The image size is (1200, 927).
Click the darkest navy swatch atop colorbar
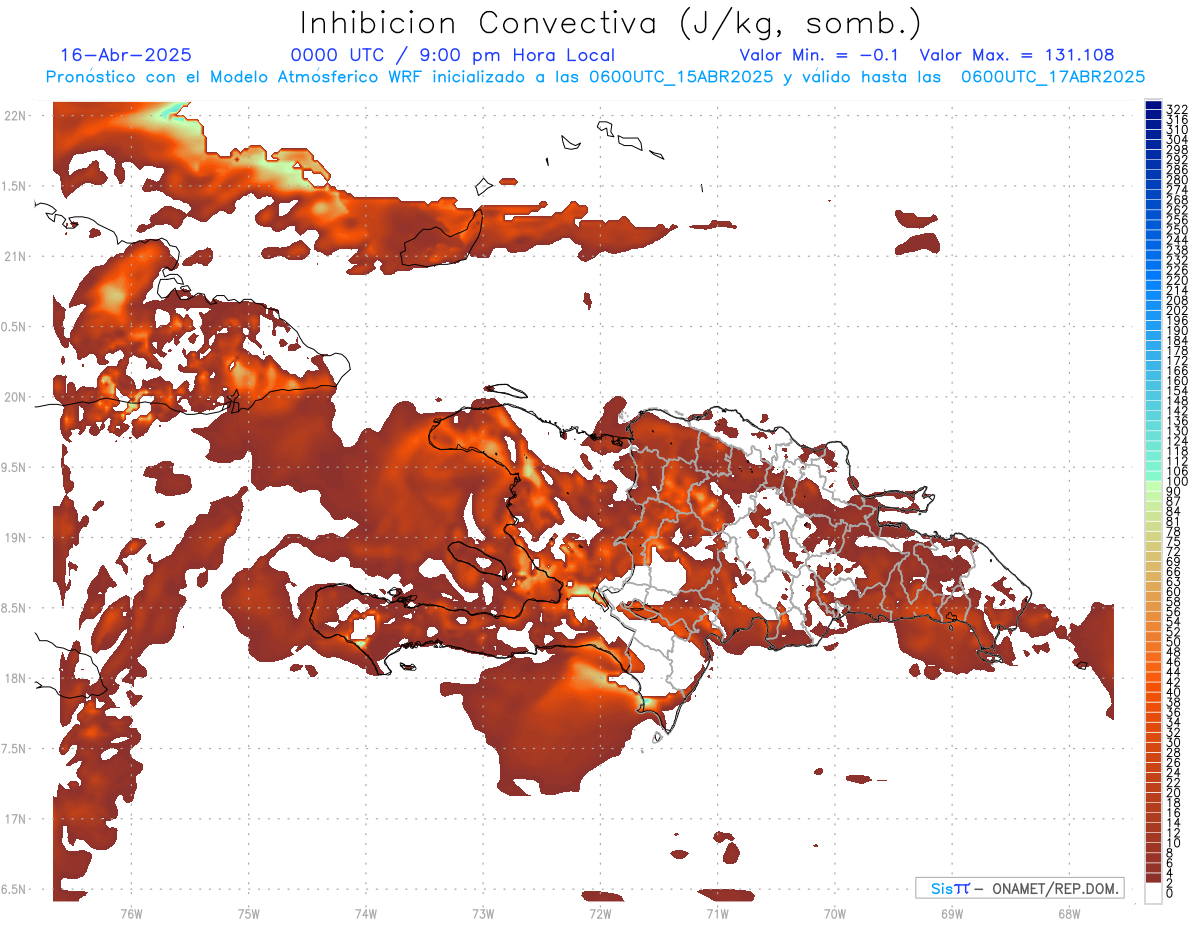coord(1153,105)
